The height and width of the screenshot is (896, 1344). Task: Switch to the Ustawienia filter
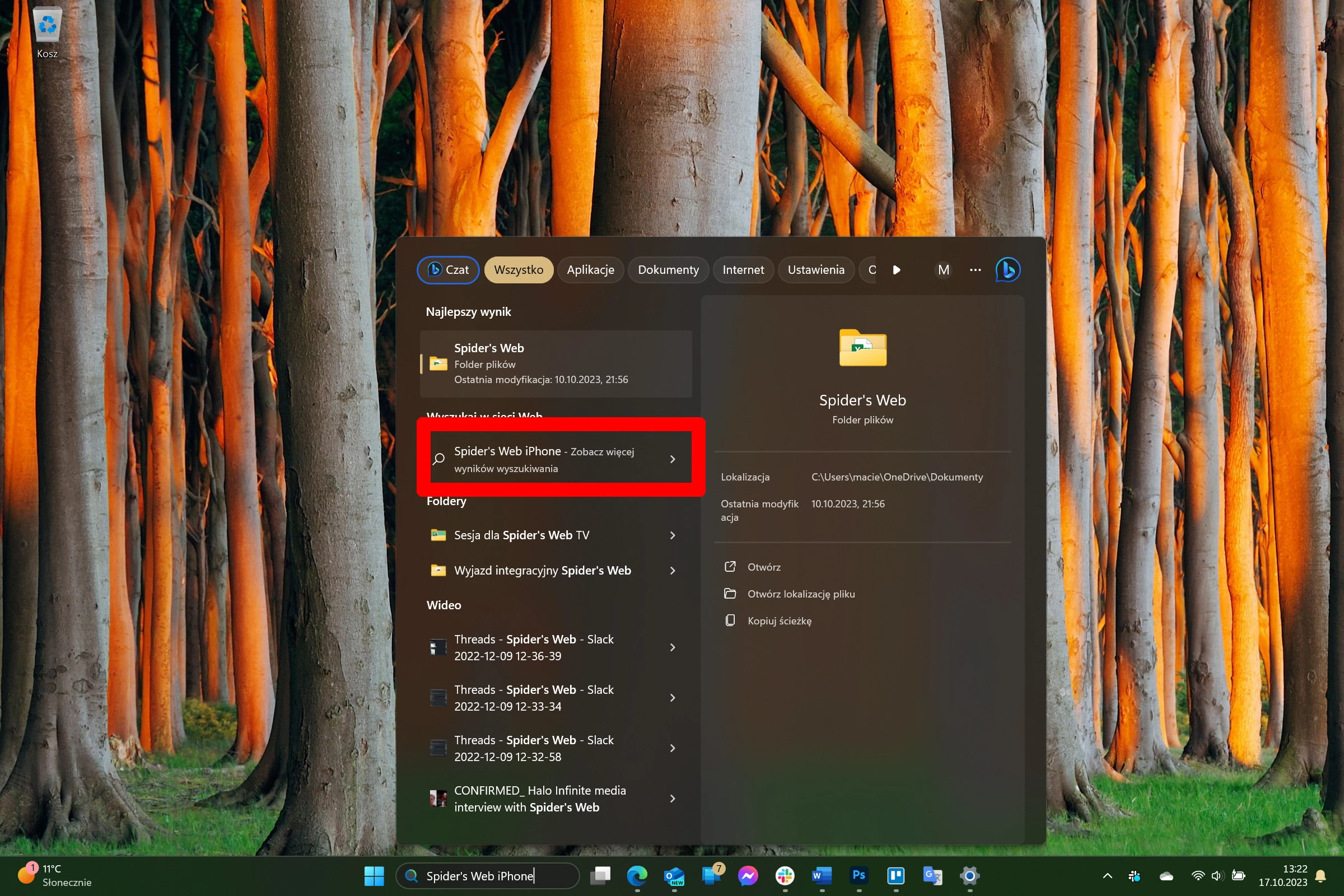[815, 270]
